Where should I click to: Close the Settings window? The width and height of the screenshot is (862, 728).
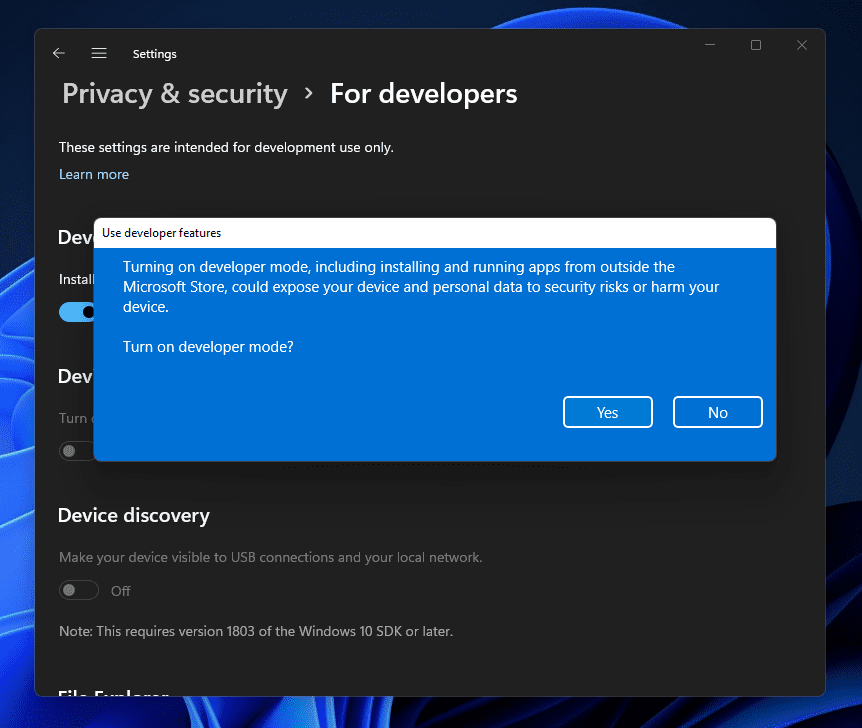click(x=802, y=45)
